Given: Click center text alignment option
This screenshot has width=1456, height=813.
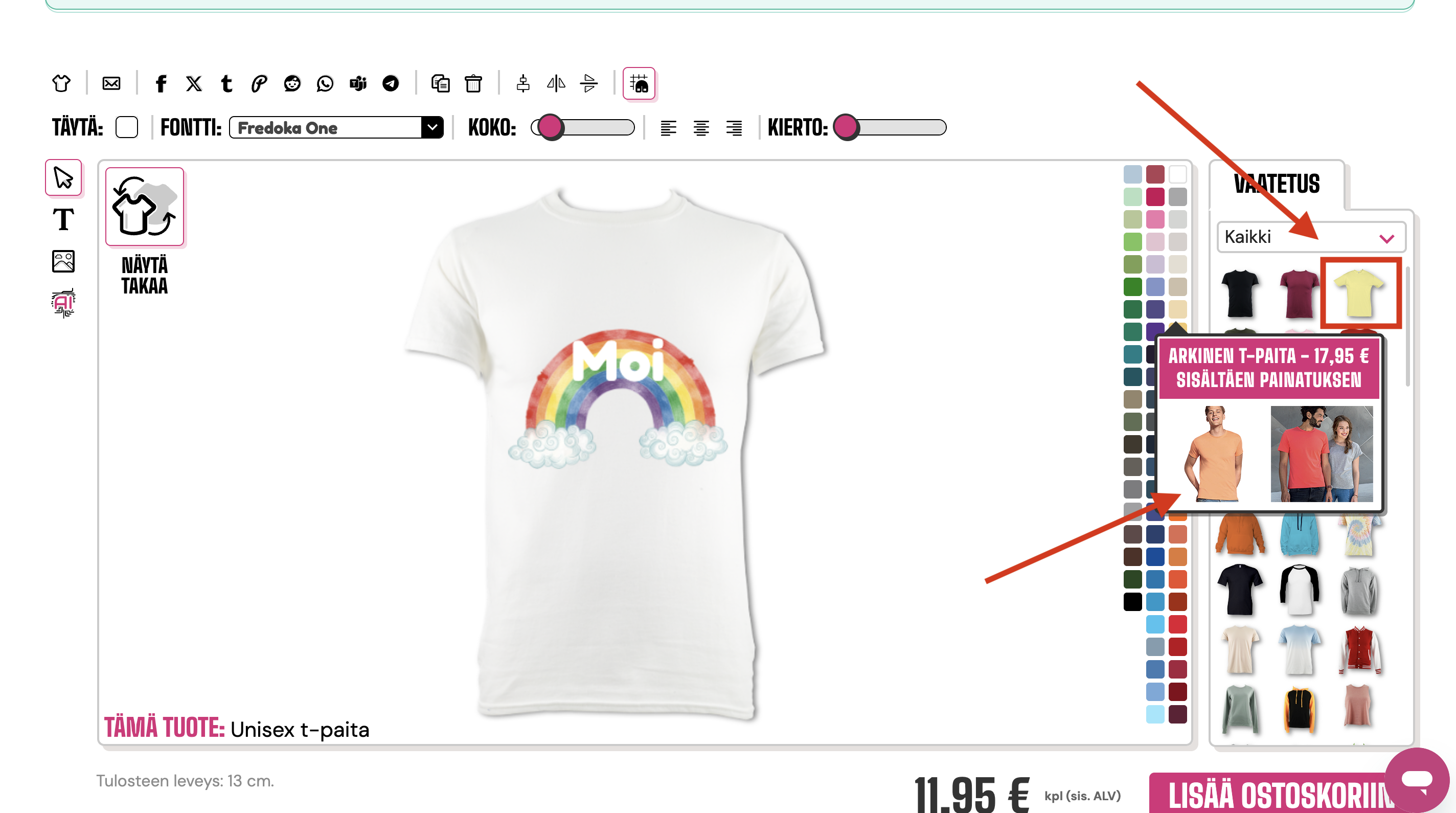Looking at the screenshot, I should (x=701, y=128).
